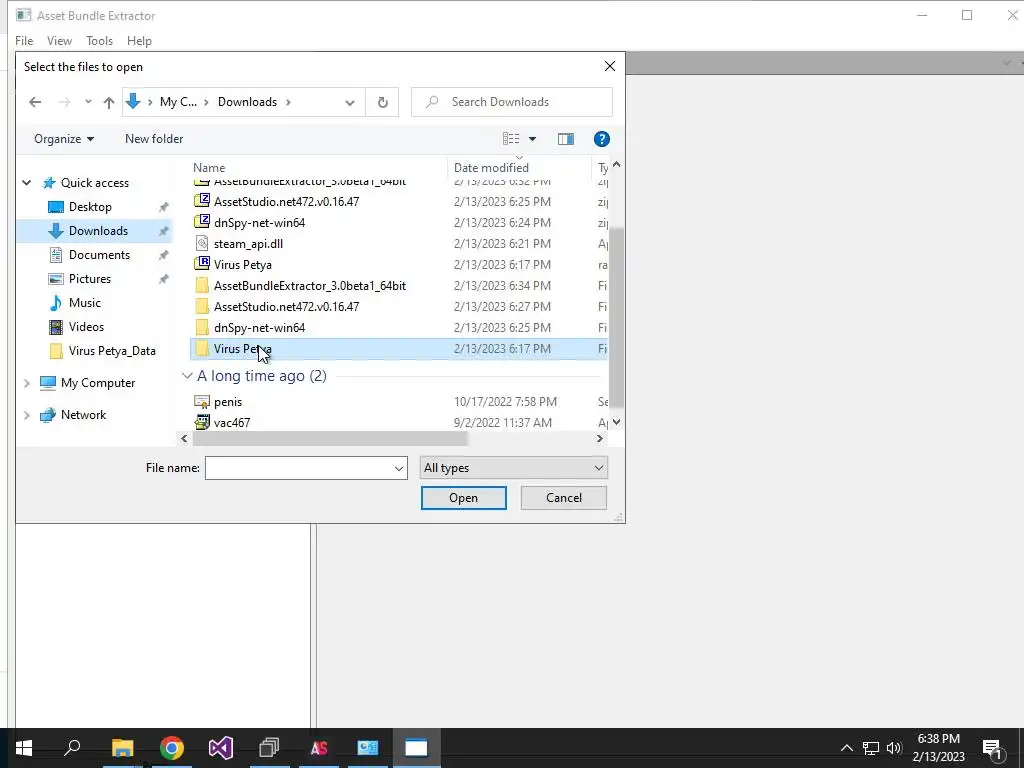Select AssetBundleExtractor_3.0beta1_64bit folder icon
The image size is (1024, 768).
pyautogui.click(x=202, y=285)
